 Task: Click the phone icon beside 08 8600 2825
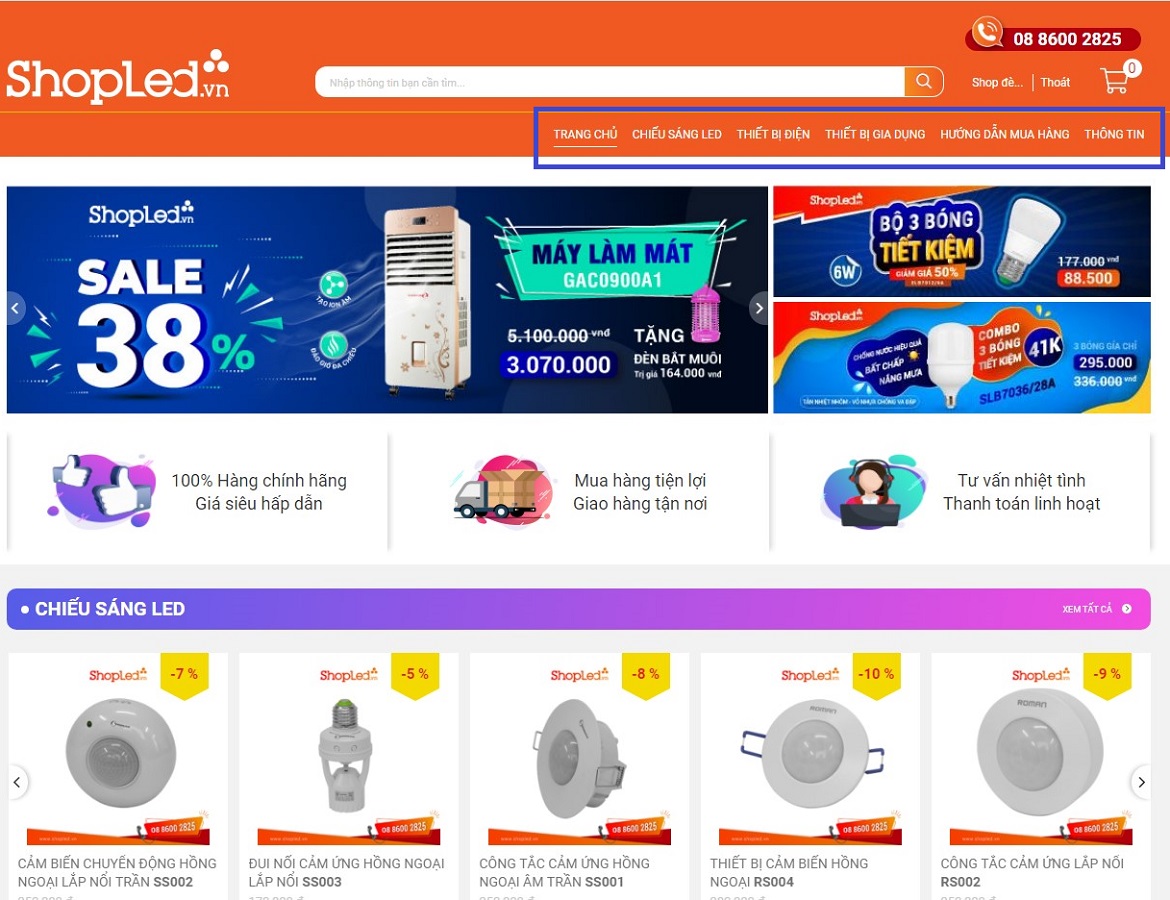(x=987, y=32)
